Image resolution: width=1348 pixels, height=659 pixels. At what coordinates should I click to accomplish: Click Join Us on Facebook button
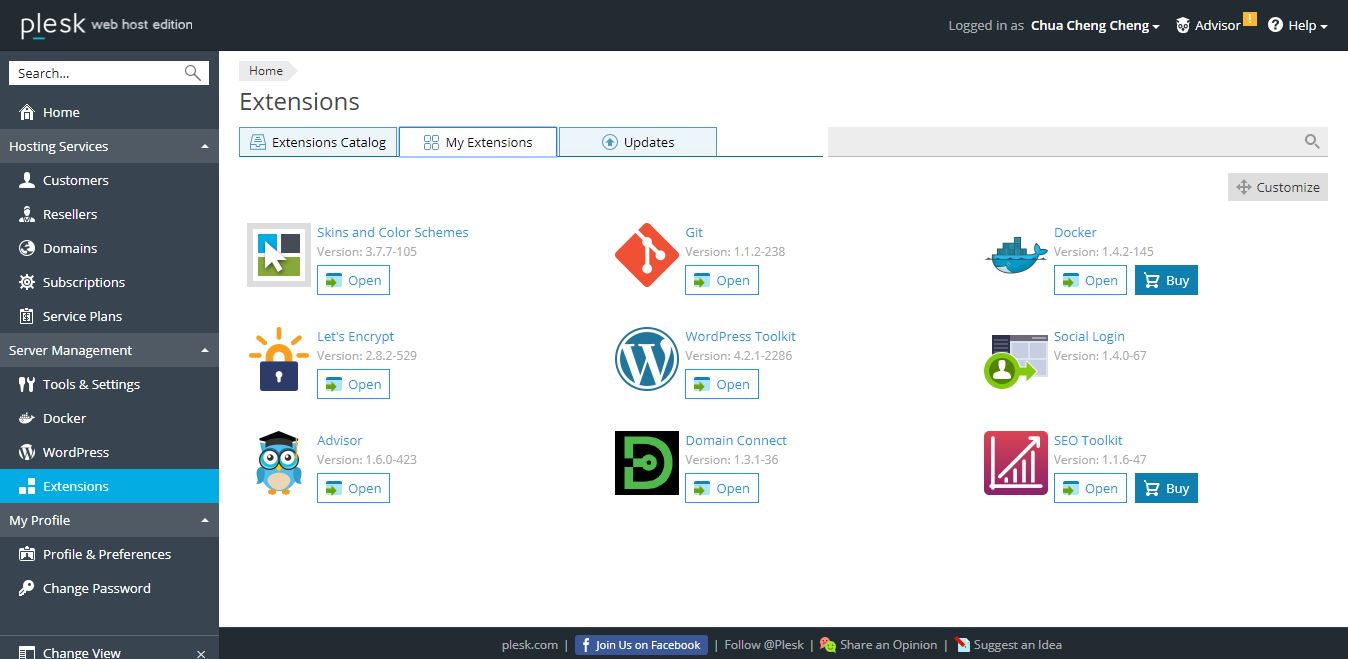coord(641,645)
